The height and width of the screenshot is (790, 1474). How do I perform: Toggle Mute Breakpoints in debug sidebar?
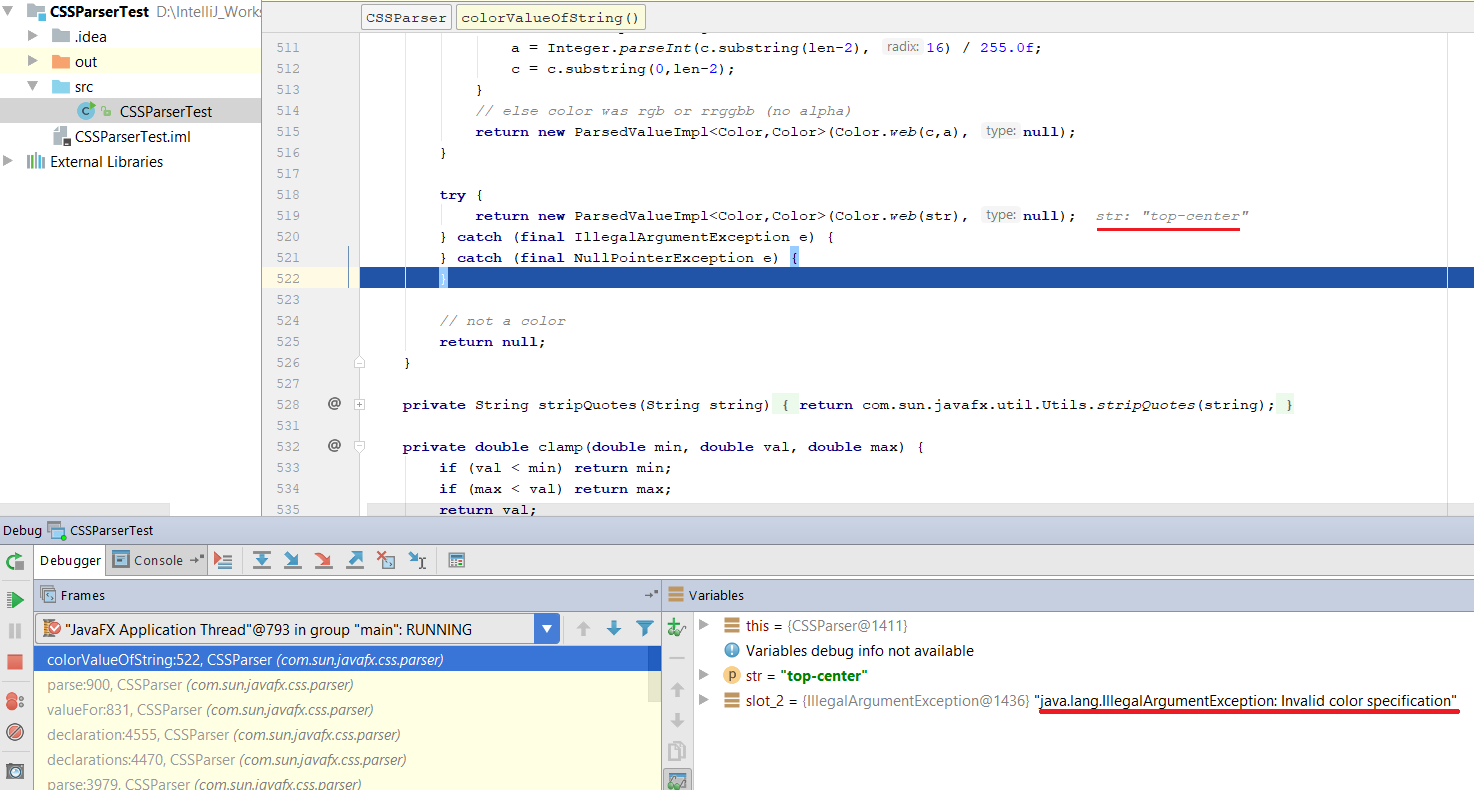pos(15,732)
